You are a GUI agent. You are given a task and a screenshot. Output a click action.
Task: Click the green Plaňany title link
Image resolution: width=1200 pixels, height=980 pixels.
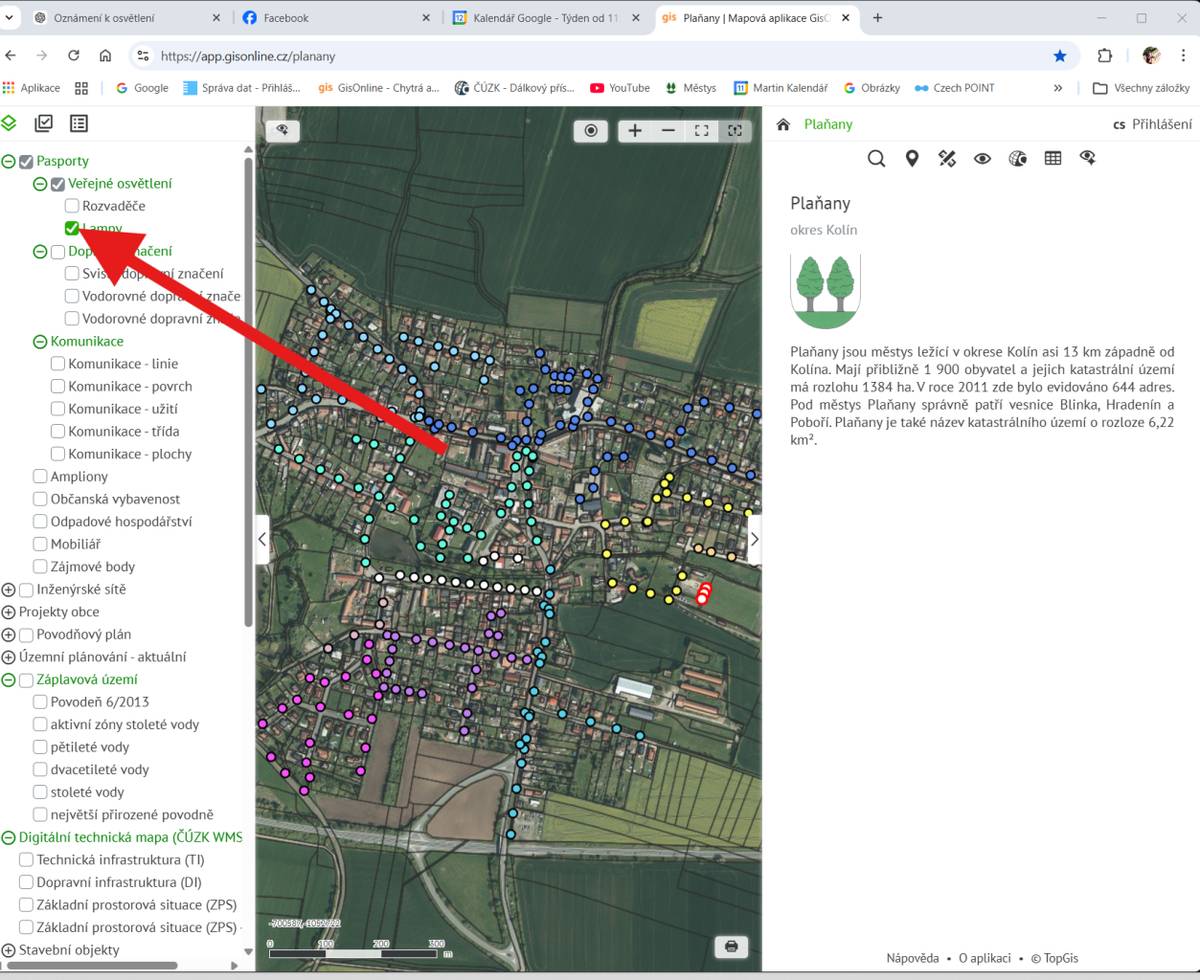tap(828, 124)
